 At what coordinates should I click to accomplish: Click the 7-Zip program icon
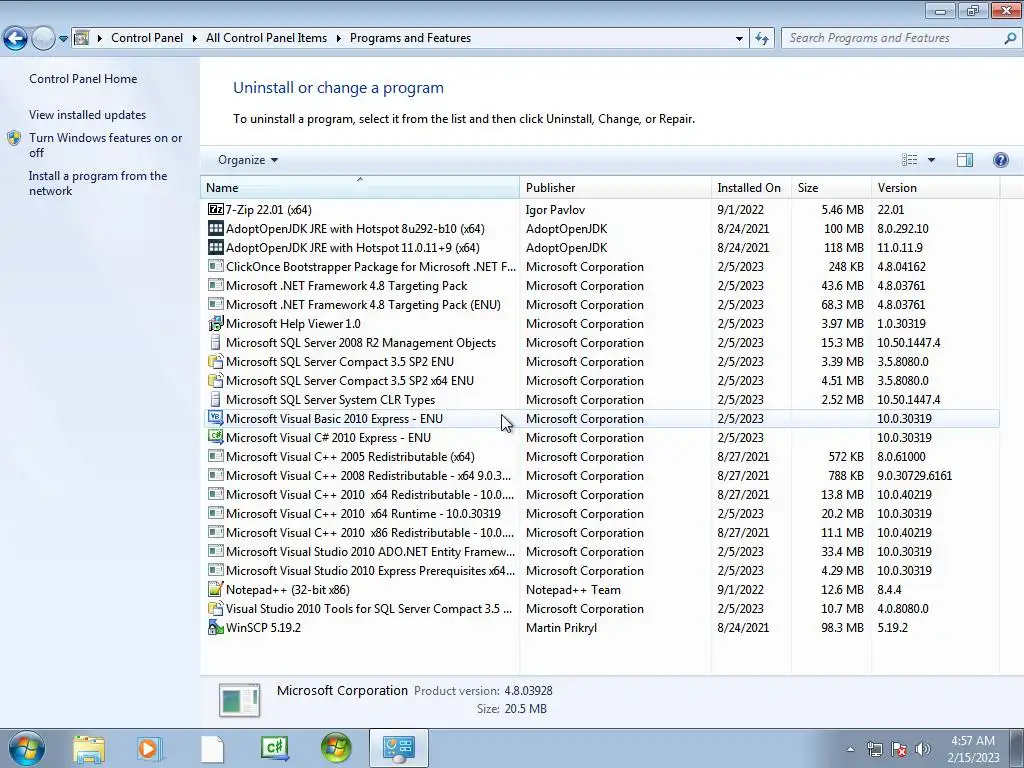tap(216, 210)
